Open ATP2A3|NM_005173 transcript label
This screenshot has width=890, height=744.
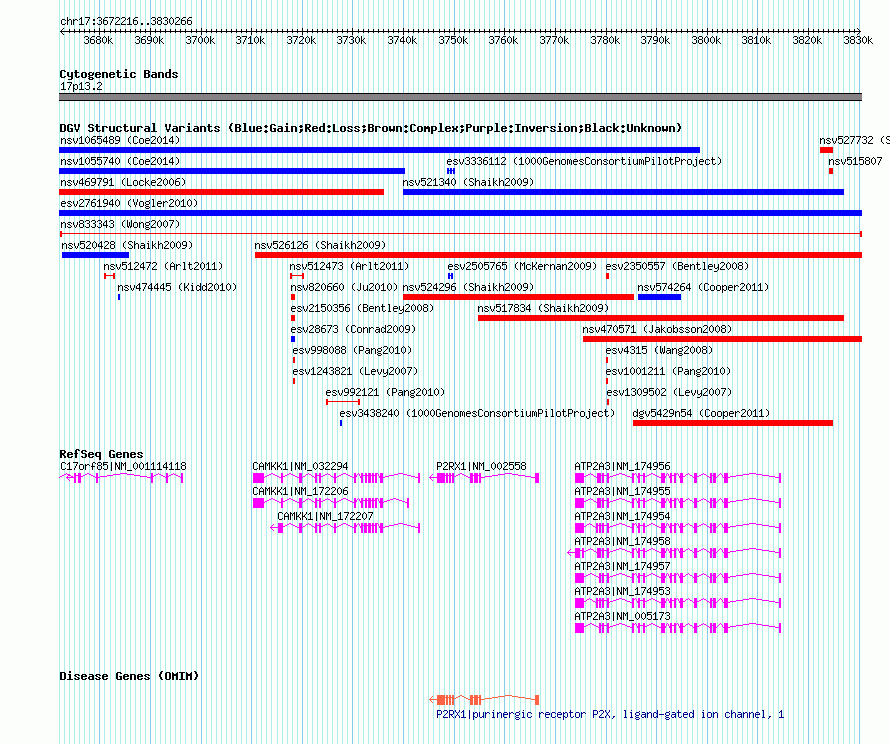(x=622, y=616)
